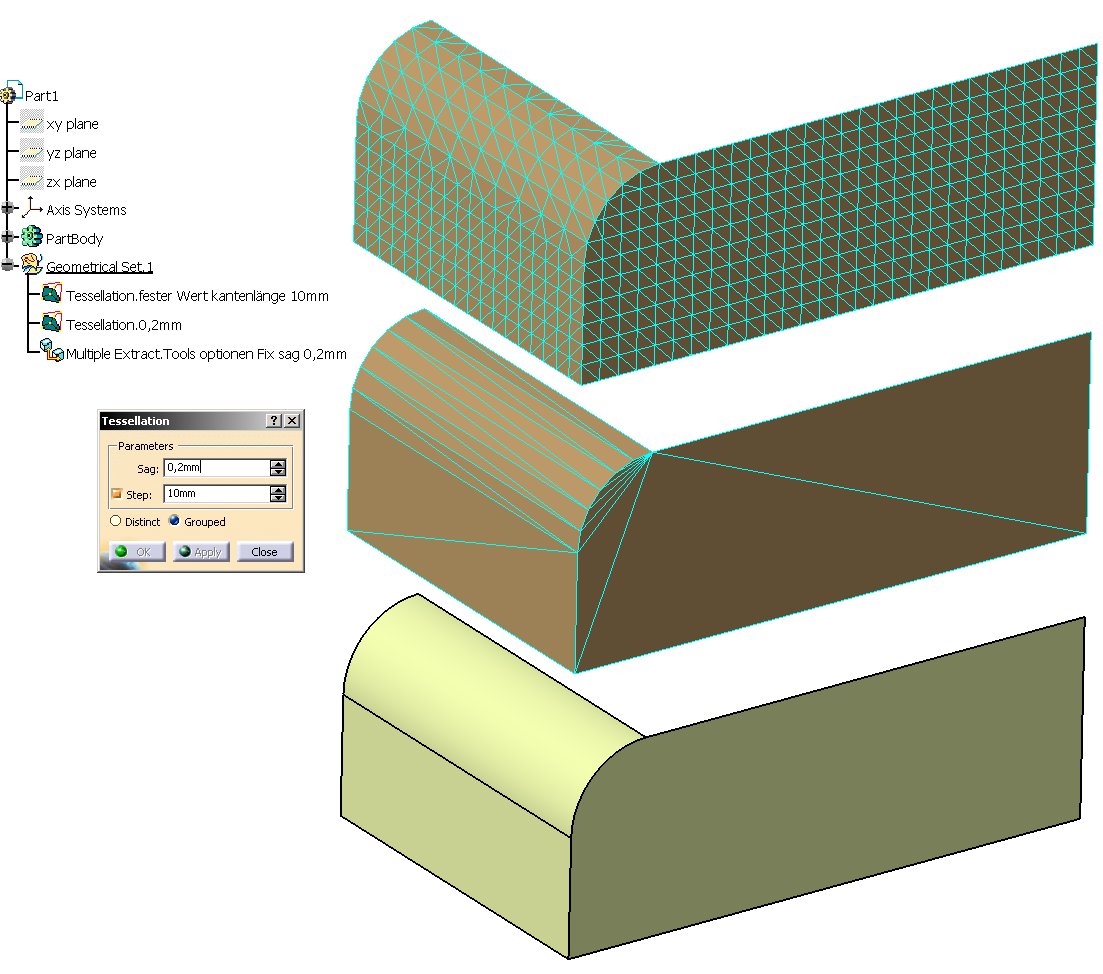Select the Geometrical Set.1 label
The image size is (1103, 974).
[x=99, y=267]
